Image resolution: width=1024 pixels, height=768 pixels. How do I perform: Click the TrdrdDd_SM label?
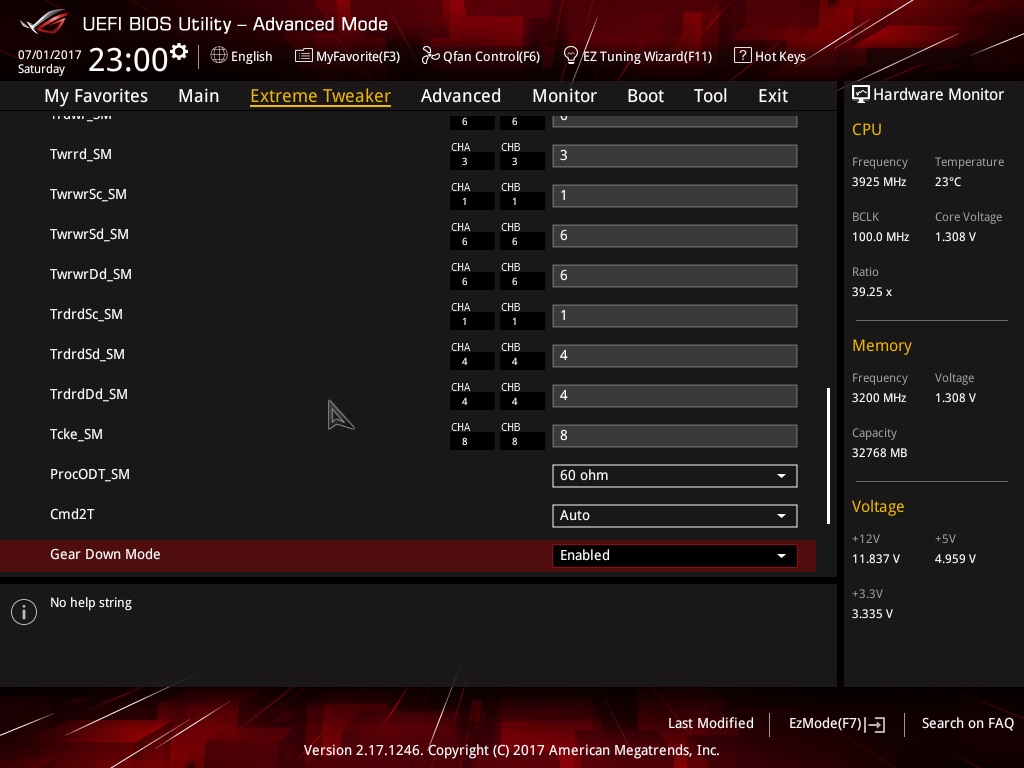click(89, 394)
